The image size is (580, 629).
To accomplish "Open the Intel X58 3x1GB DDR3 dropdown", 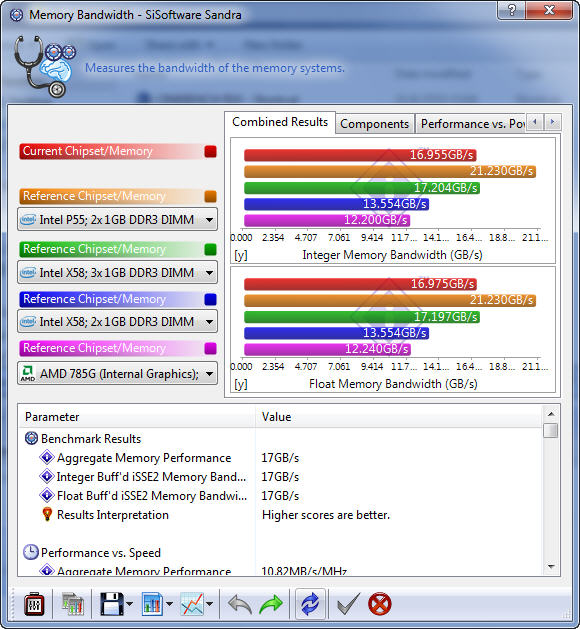I will tap(117, 272).
